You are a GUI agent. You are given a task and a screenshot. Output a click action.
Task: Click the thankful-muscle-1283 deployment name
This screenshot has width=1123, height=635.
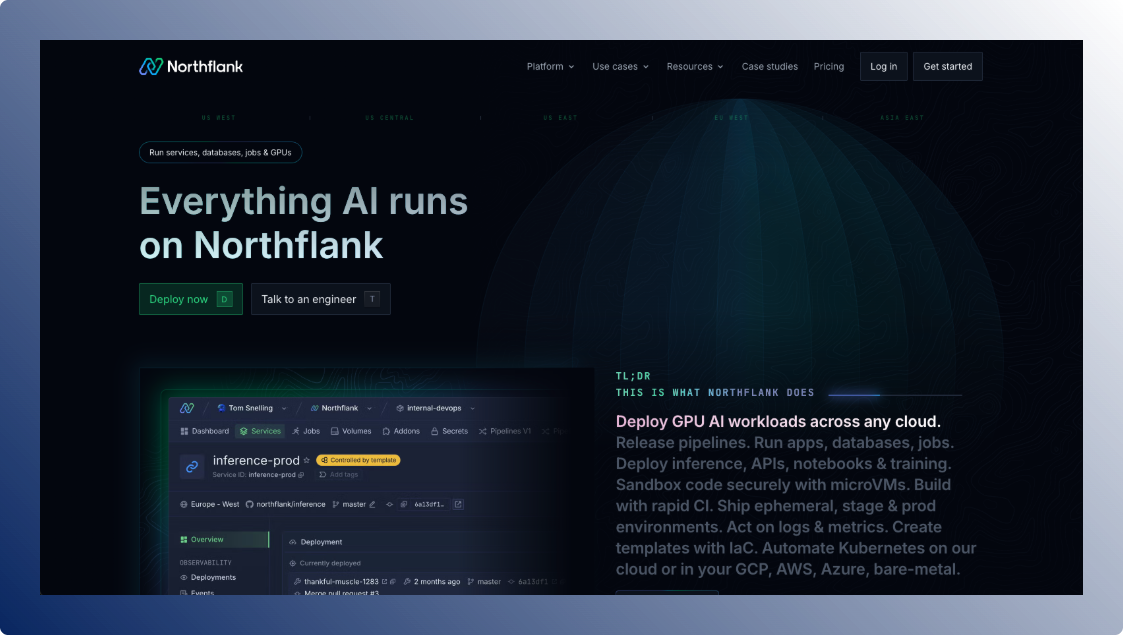point(341,581)
